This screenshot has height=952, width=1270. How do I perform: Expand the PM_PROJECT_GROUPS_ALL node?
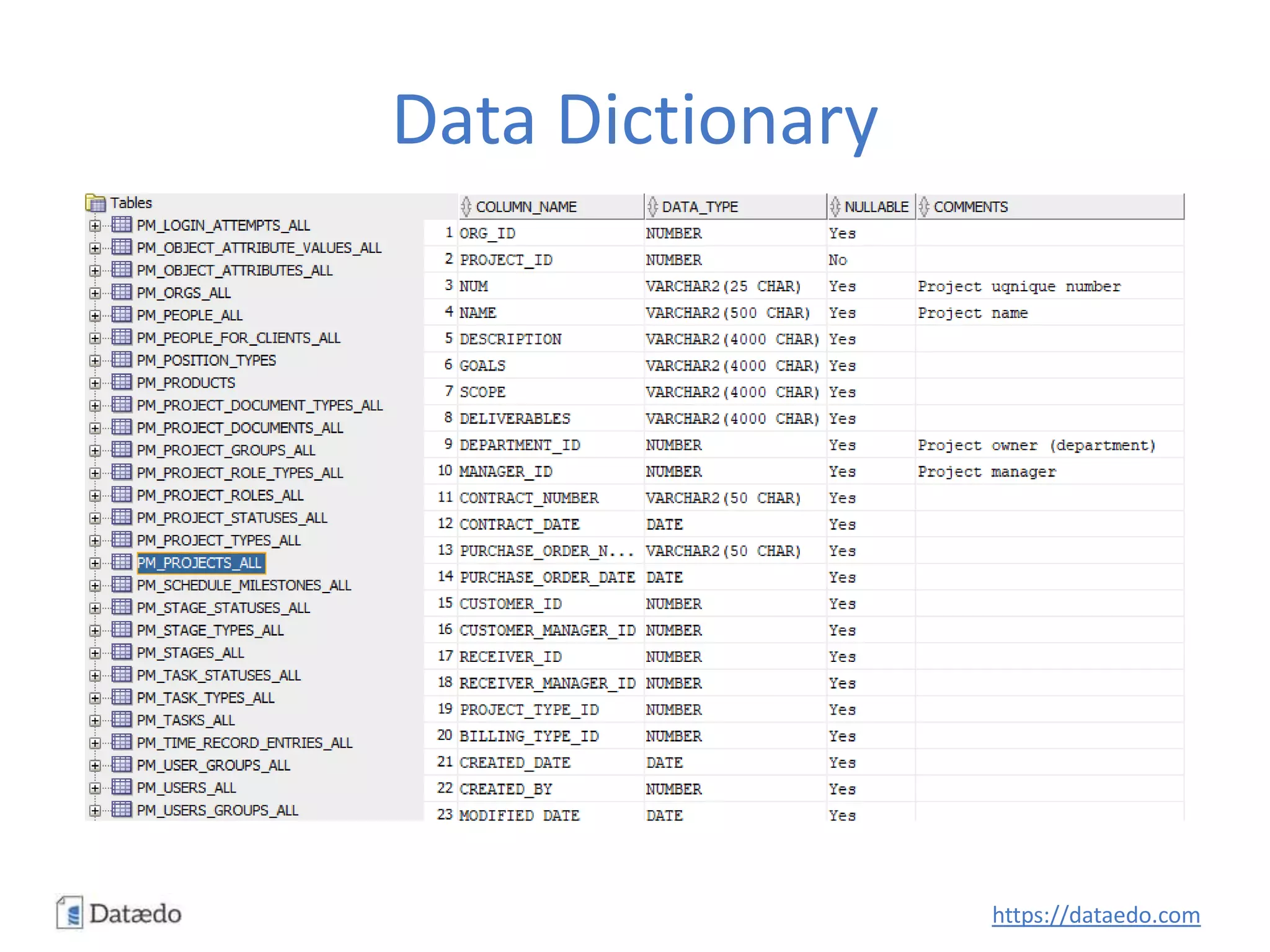[95, 451]
